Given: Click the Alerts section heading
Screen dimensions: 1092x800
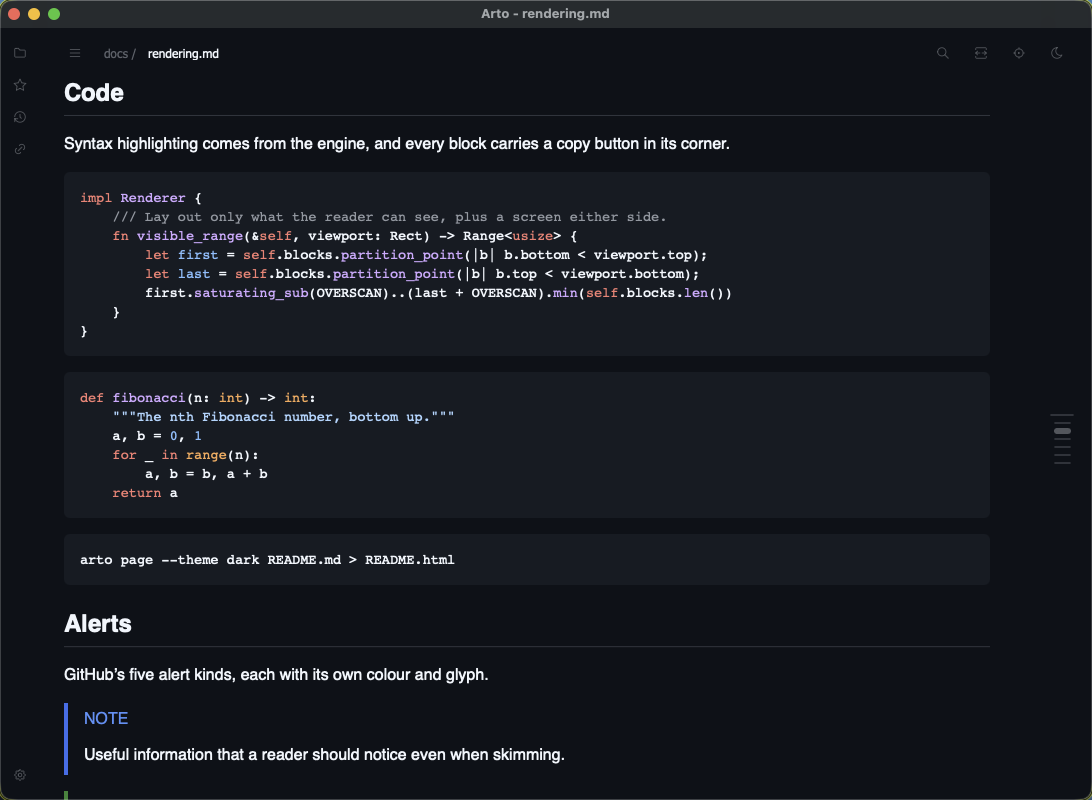Looking at the screenshot, I should 98,624.
